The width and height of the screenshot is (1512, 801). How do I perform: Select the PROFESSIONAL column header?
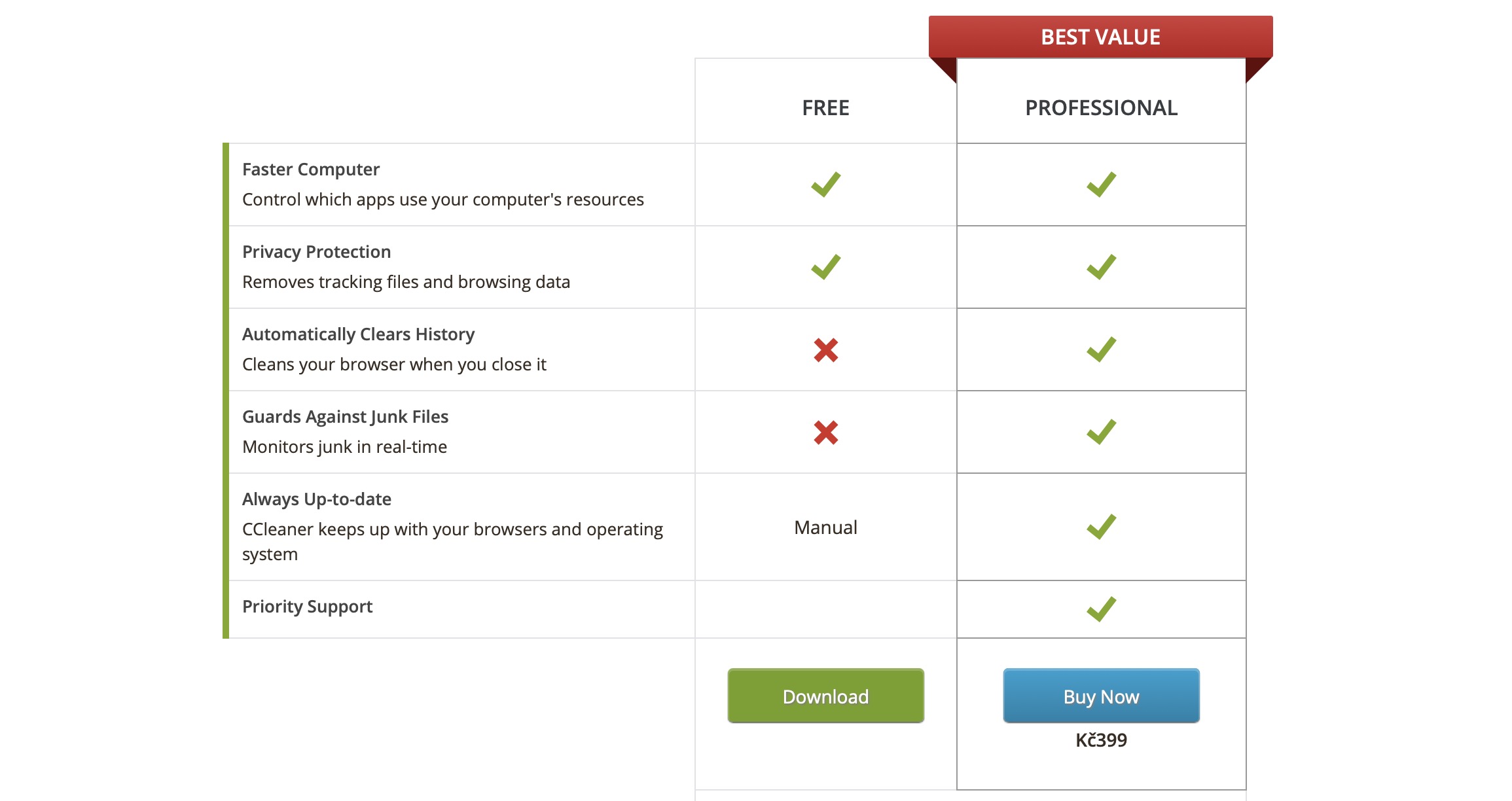pyautogui.click(x=1101, y=108)
